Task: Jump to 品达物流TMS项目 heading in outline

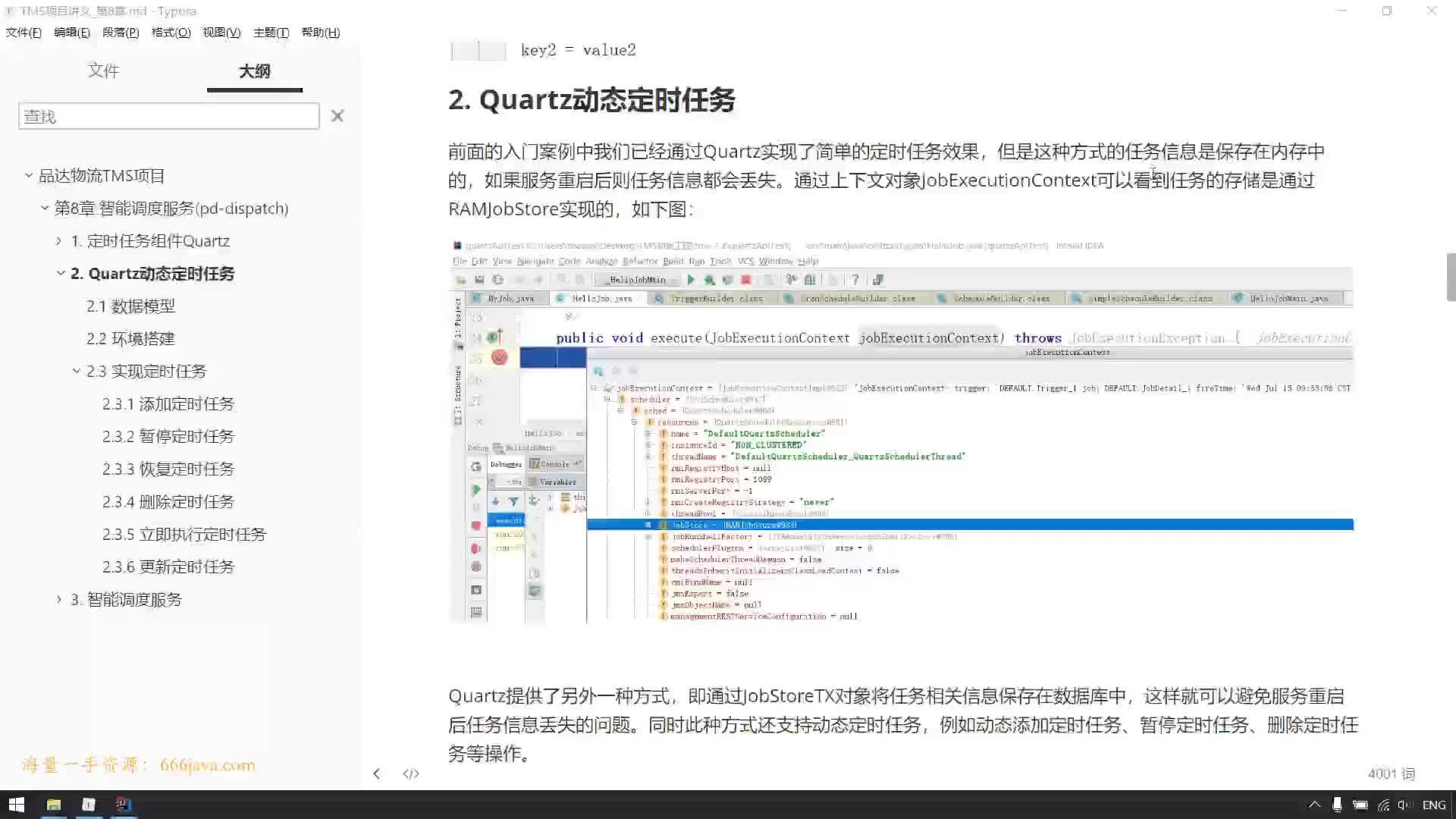Action: (x=102, y=176)
